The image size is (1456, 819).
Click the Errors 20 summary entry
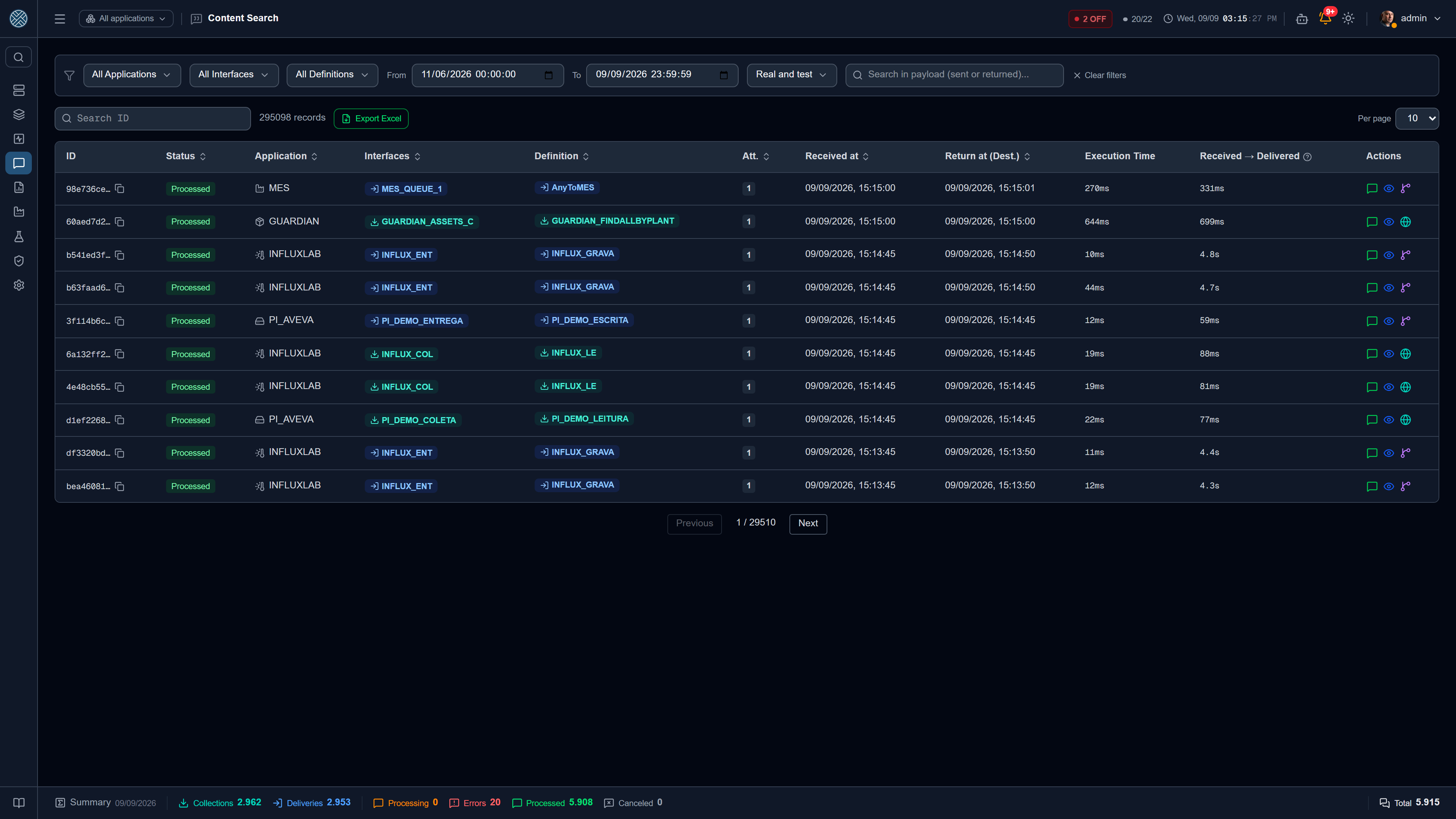(x=475, y=803)
